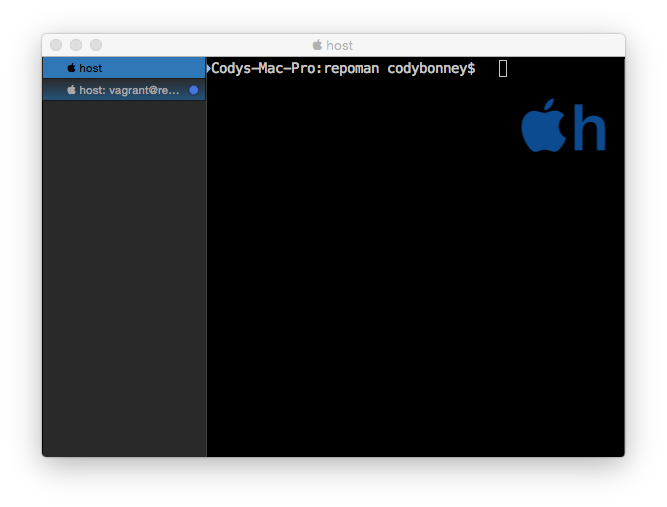Close the terminal window
This screenshot has height=507, width=667.
click(56, 45)
